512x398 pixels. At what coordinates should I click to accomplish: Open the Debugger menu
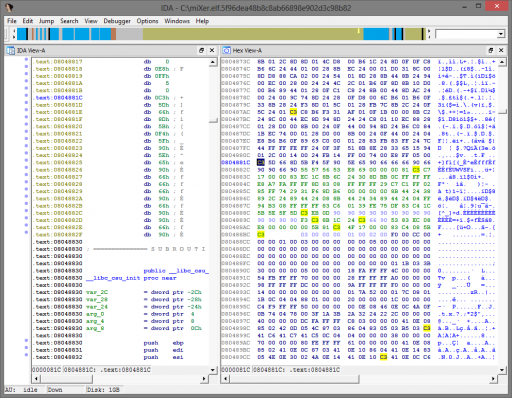pos(117,21)
